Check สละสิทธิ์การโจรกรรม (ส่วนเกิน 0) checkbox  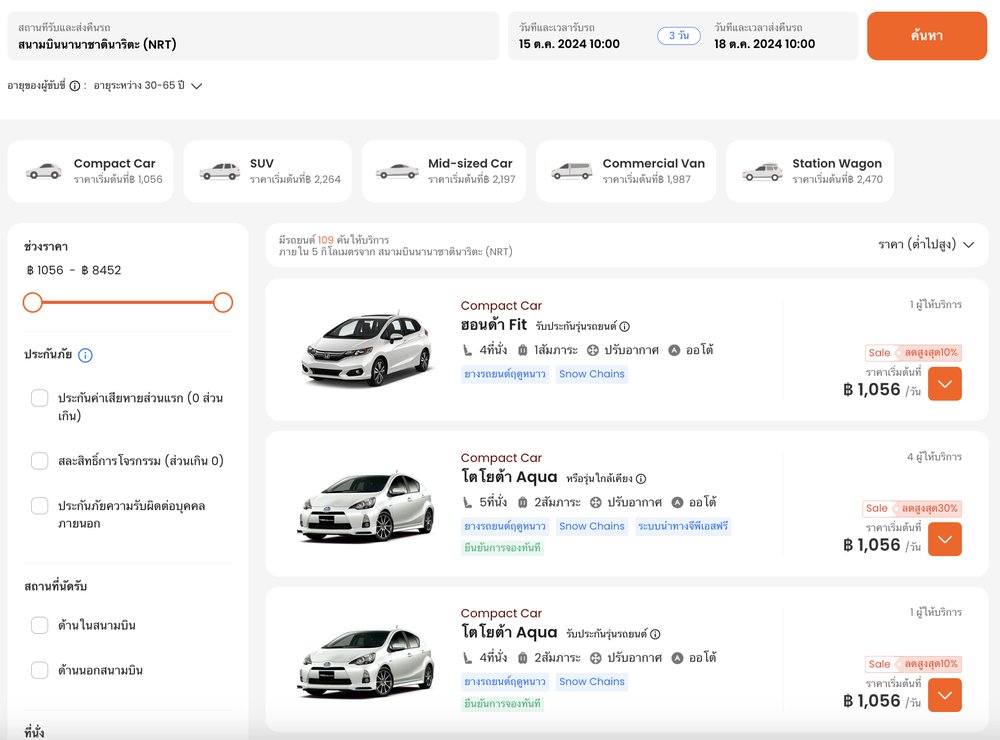point(40,461)
